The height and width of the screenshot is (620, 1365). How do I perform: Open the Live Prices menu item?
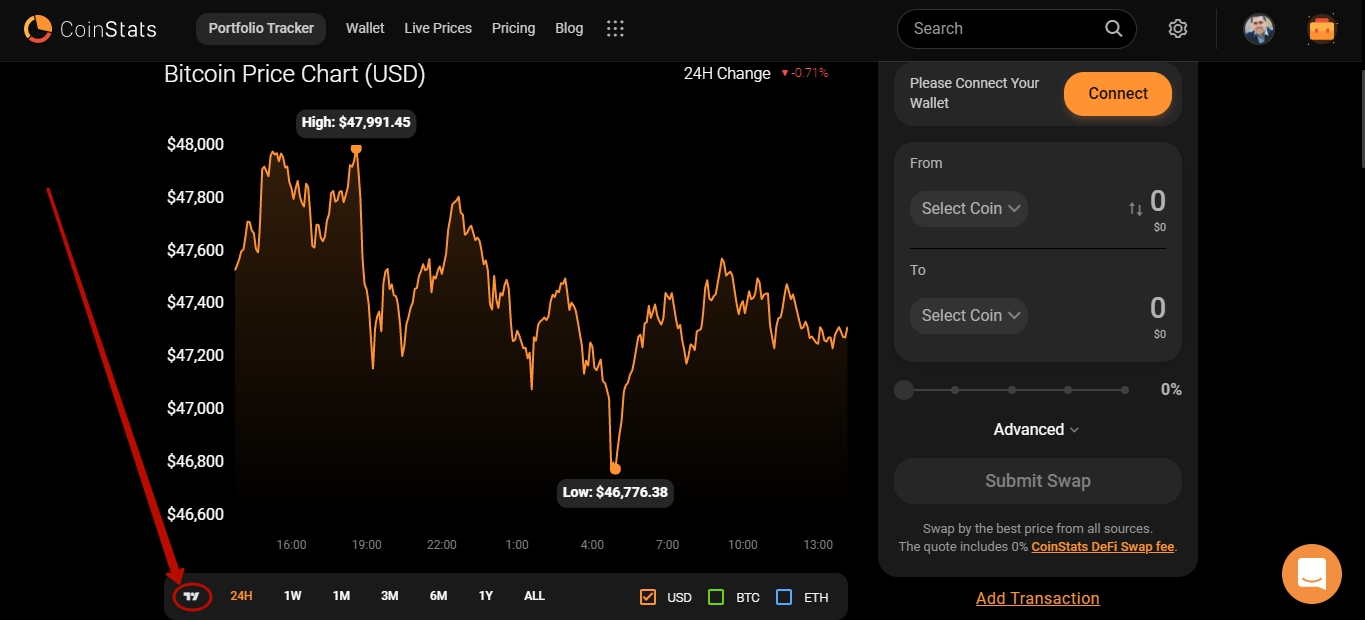437,28
